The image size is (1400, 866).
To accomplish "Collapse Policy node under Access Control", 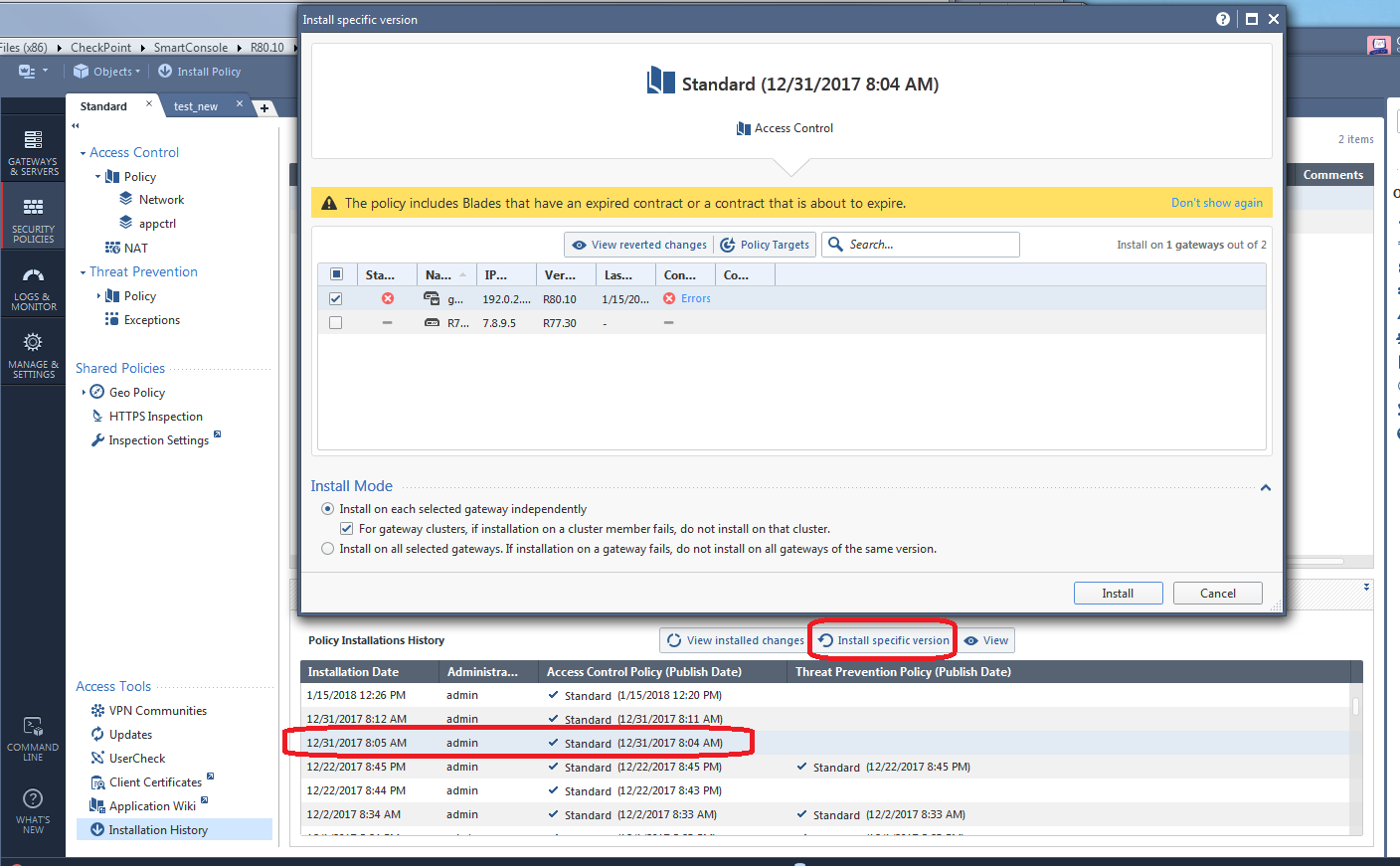I will (x=98, y=177).
